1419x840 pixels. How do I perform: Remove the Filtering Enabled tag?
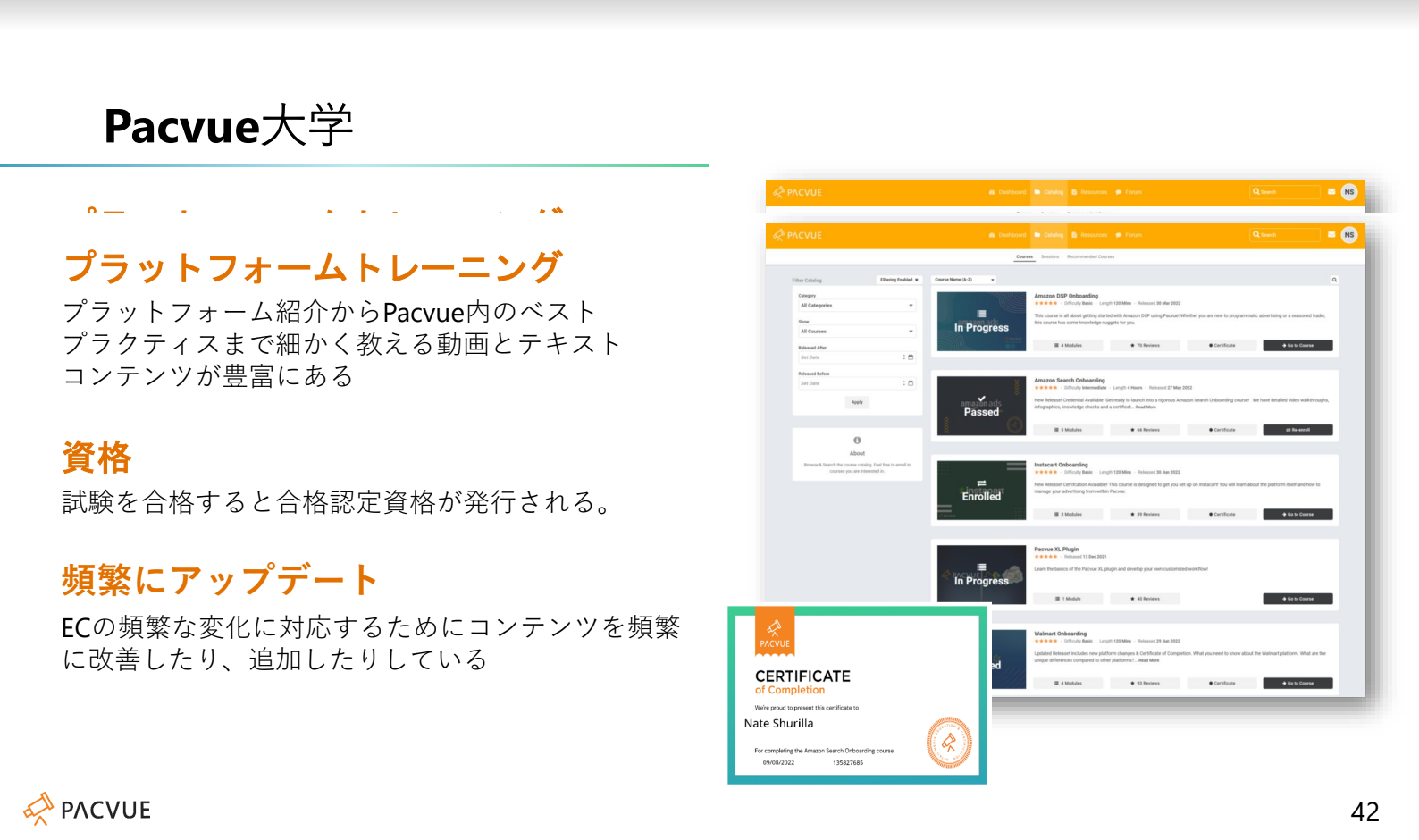(x=916, y=280)
